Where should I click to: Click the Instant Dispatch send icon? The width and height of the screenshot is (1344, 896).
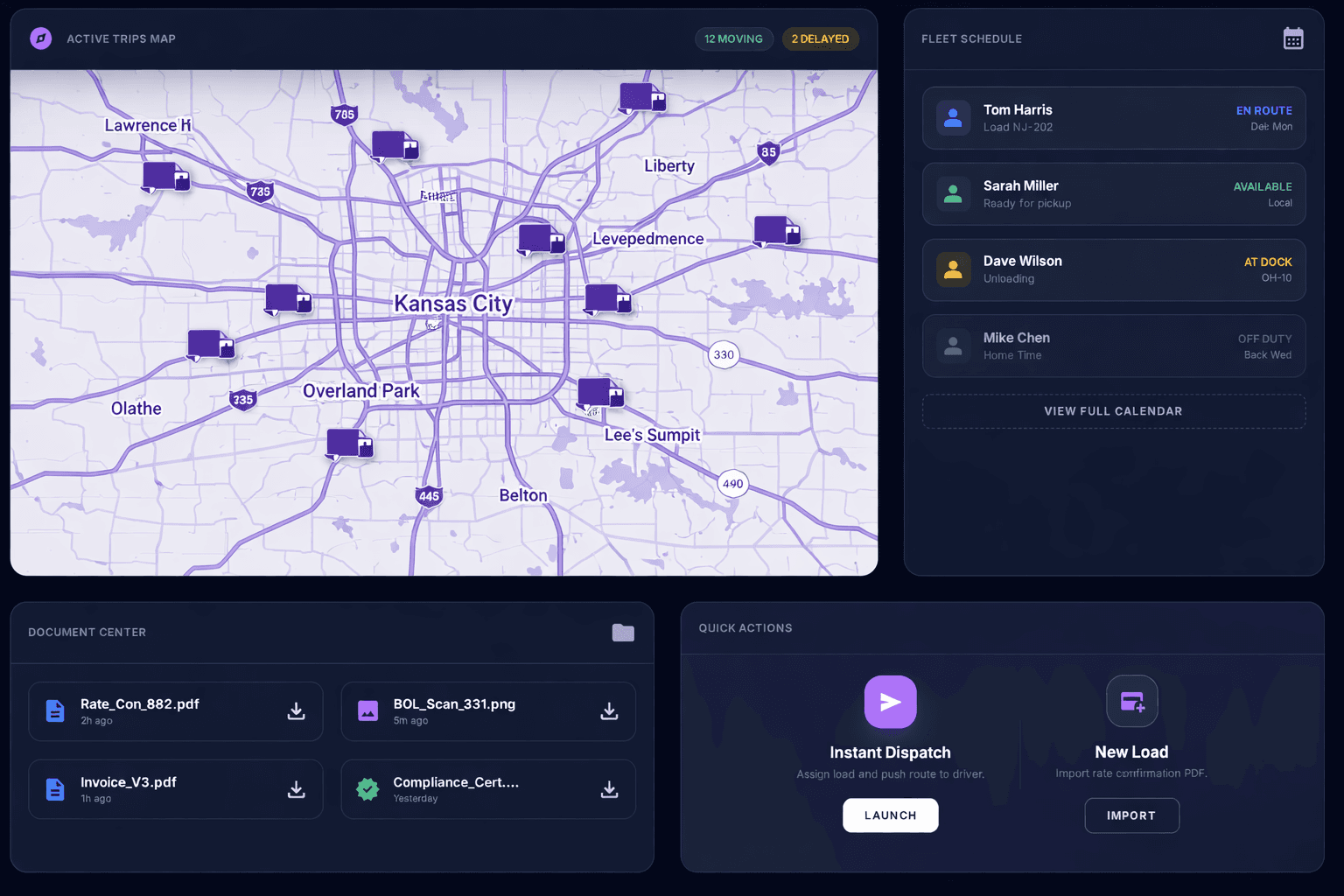point(890,701)
